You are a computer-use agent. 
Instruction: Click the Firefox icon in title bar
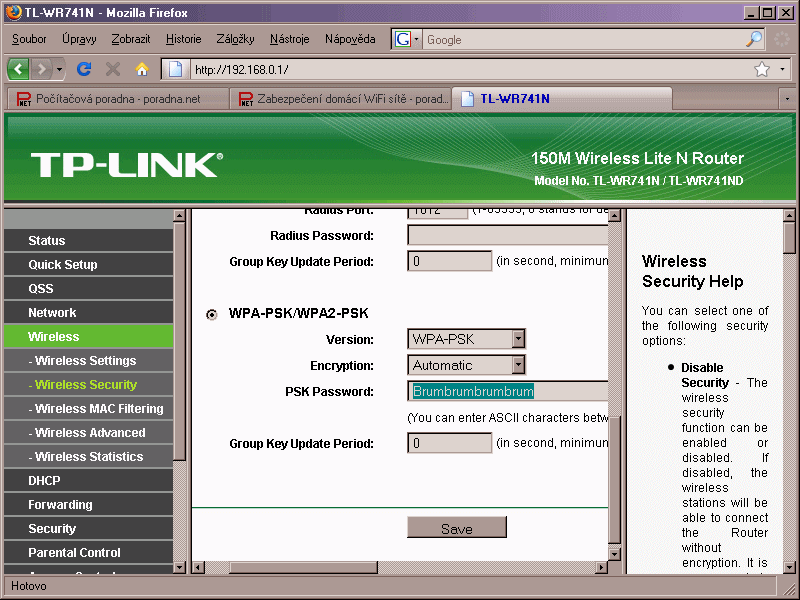(14, 12)
